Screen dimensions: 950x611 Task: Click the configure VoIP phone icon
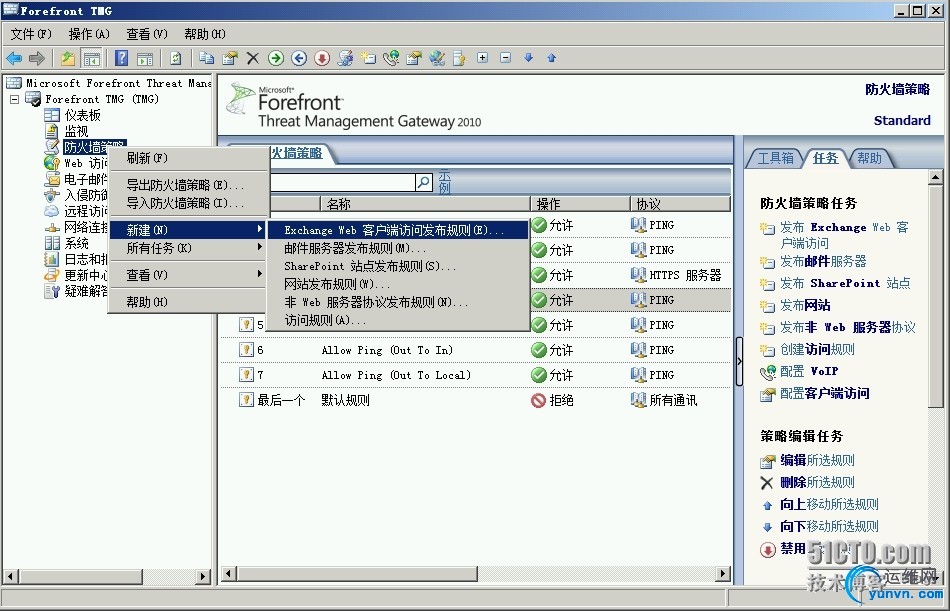click(391, 58)
